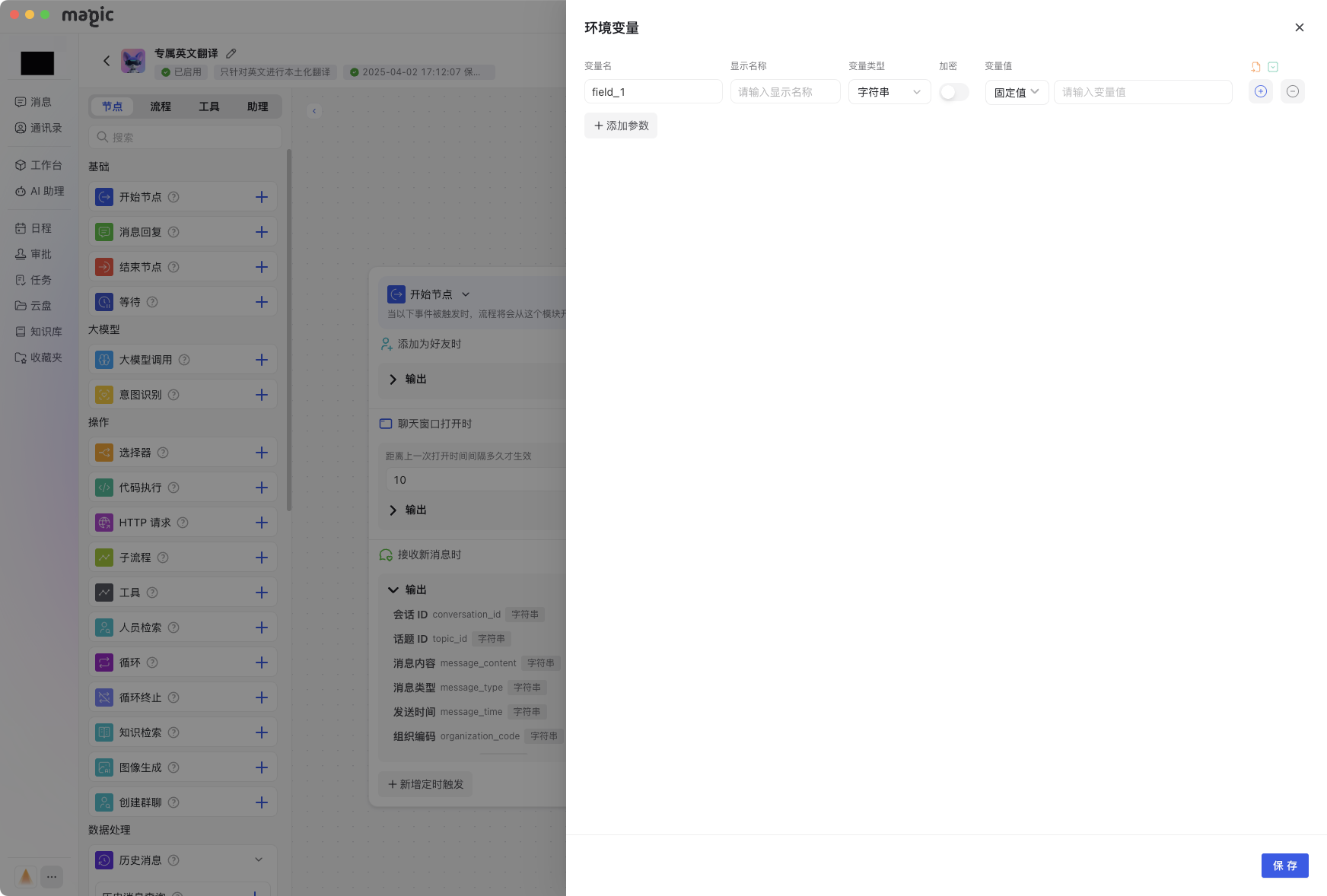Click the three-dots more button at sidebar bottom
This screenshot has width=1327, height=896.
[52, 877]
